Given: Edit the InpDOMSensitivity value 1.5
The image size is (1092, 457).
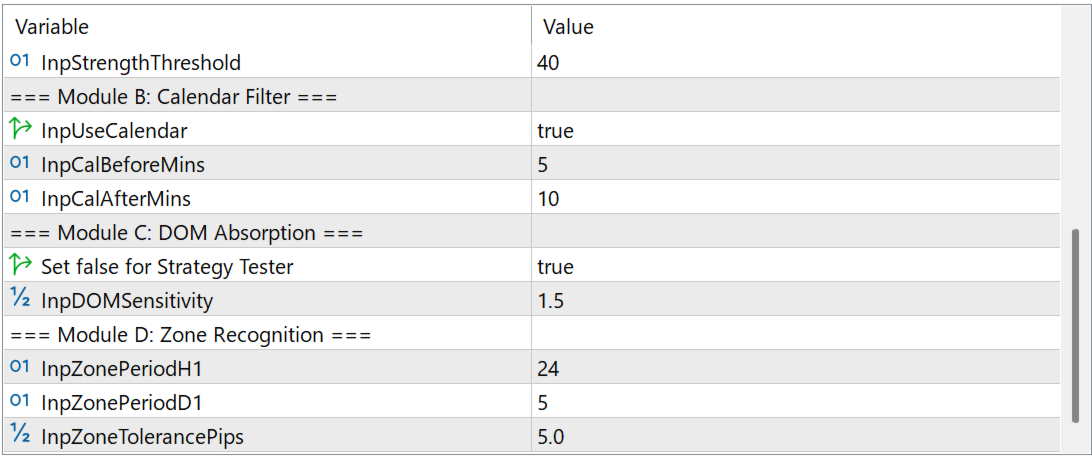Looking at the screenshot, I should click(x=550, y=300).
